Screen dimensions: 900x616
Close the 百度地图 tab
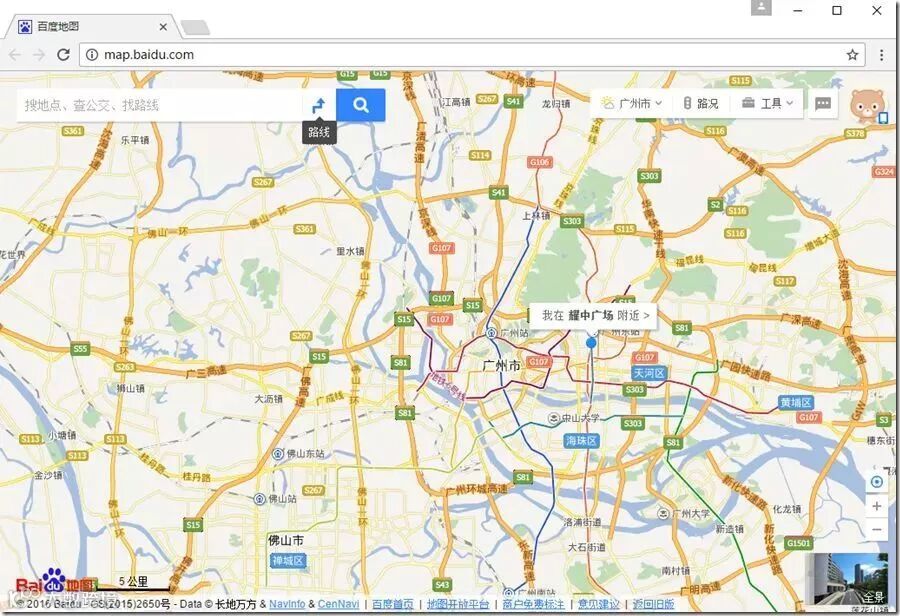(163, 26)
